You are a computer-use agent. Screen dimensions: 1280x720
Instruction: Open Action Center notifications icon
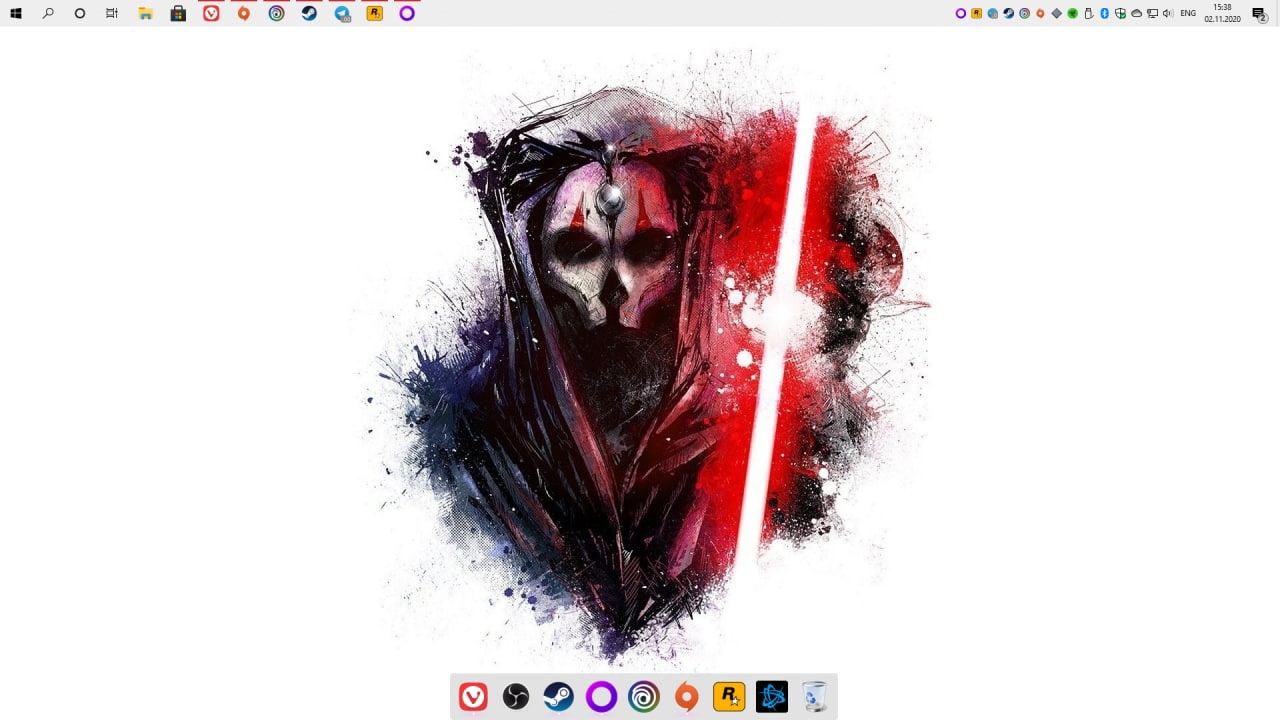tap(1259, 14)
